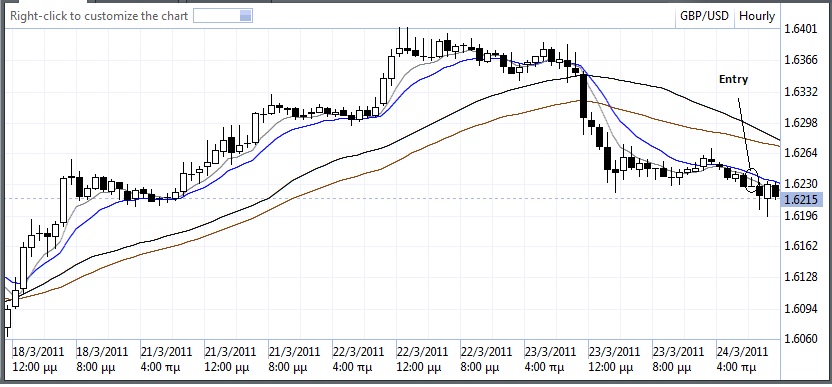This screenshot has width=832, height=387.
Task: Click the 'Right-click to customize the chart' hint
Action: pyautogui.click(x=99, y=16)
